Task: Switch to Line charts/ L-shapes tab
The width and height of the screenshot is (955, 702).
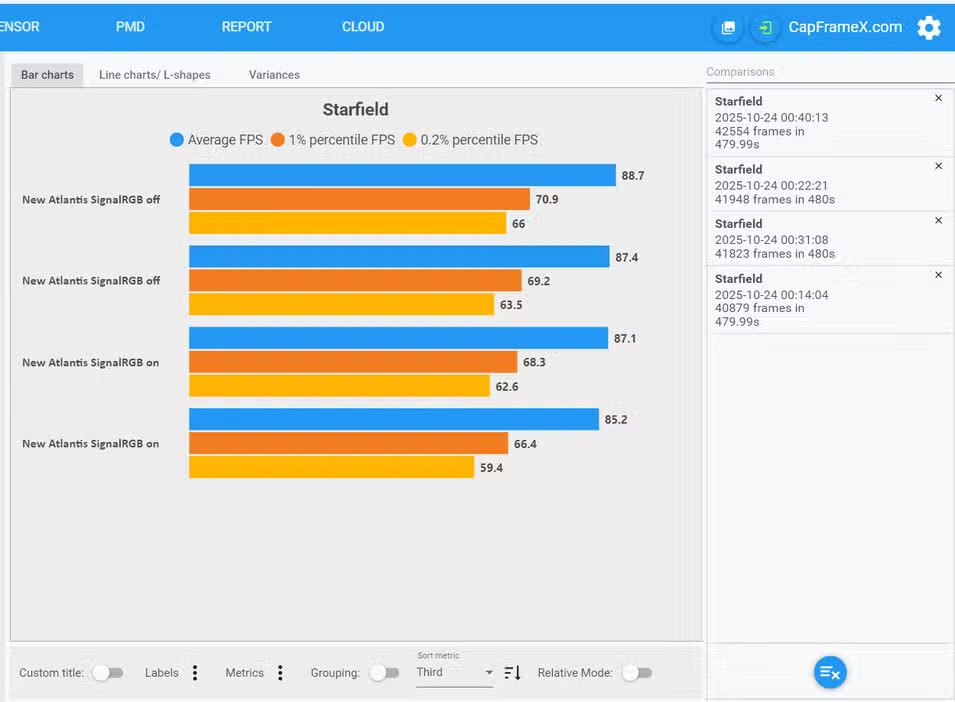Action: point(154,75)
